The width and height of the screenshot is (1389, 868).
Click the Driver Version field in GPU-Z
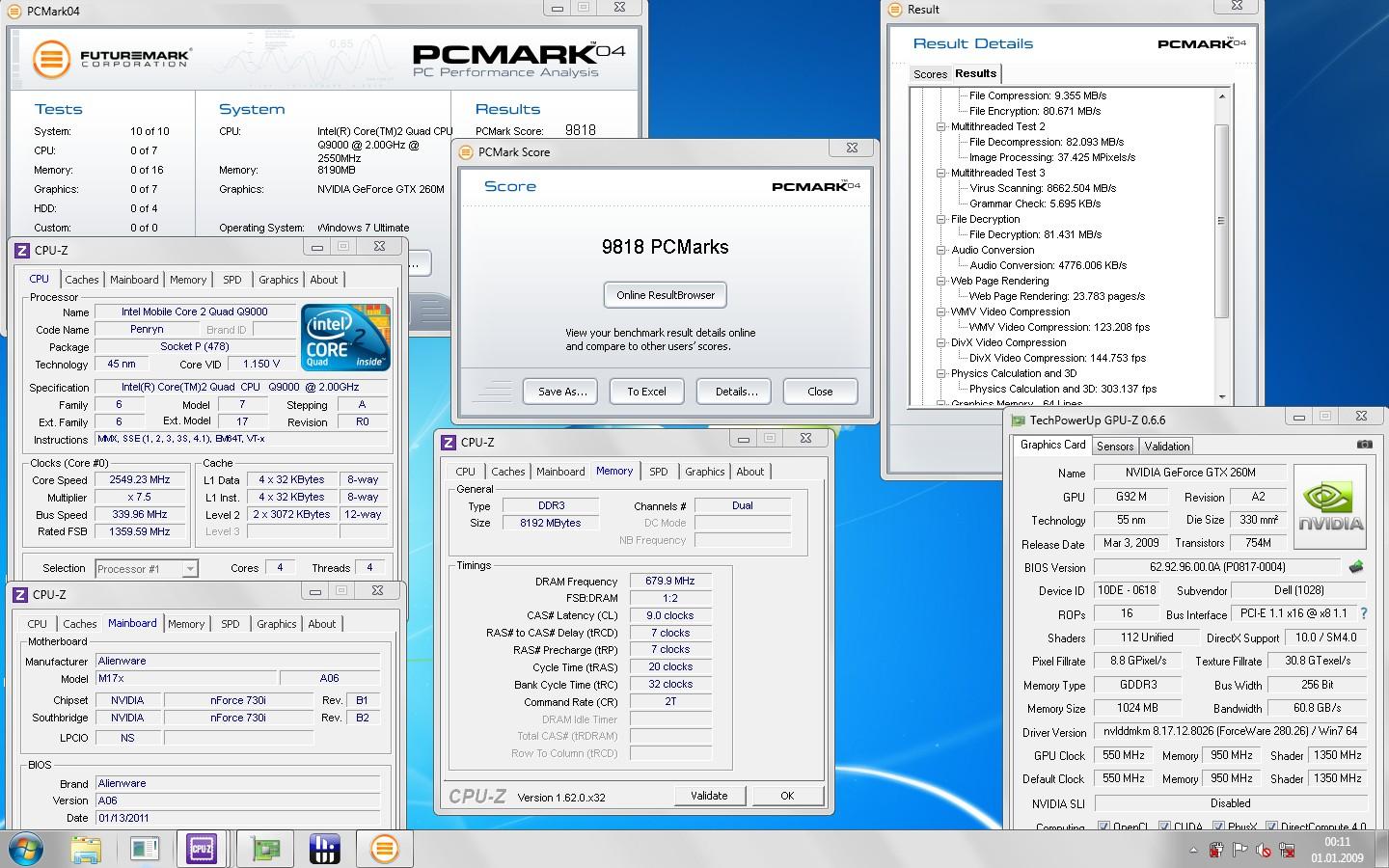1231,732
